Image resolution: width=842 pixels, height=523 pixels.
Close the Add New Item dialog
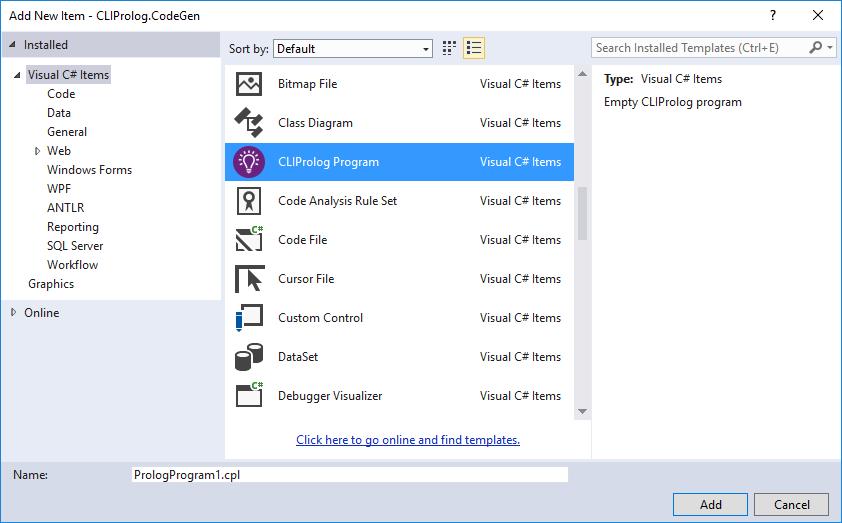817,15
